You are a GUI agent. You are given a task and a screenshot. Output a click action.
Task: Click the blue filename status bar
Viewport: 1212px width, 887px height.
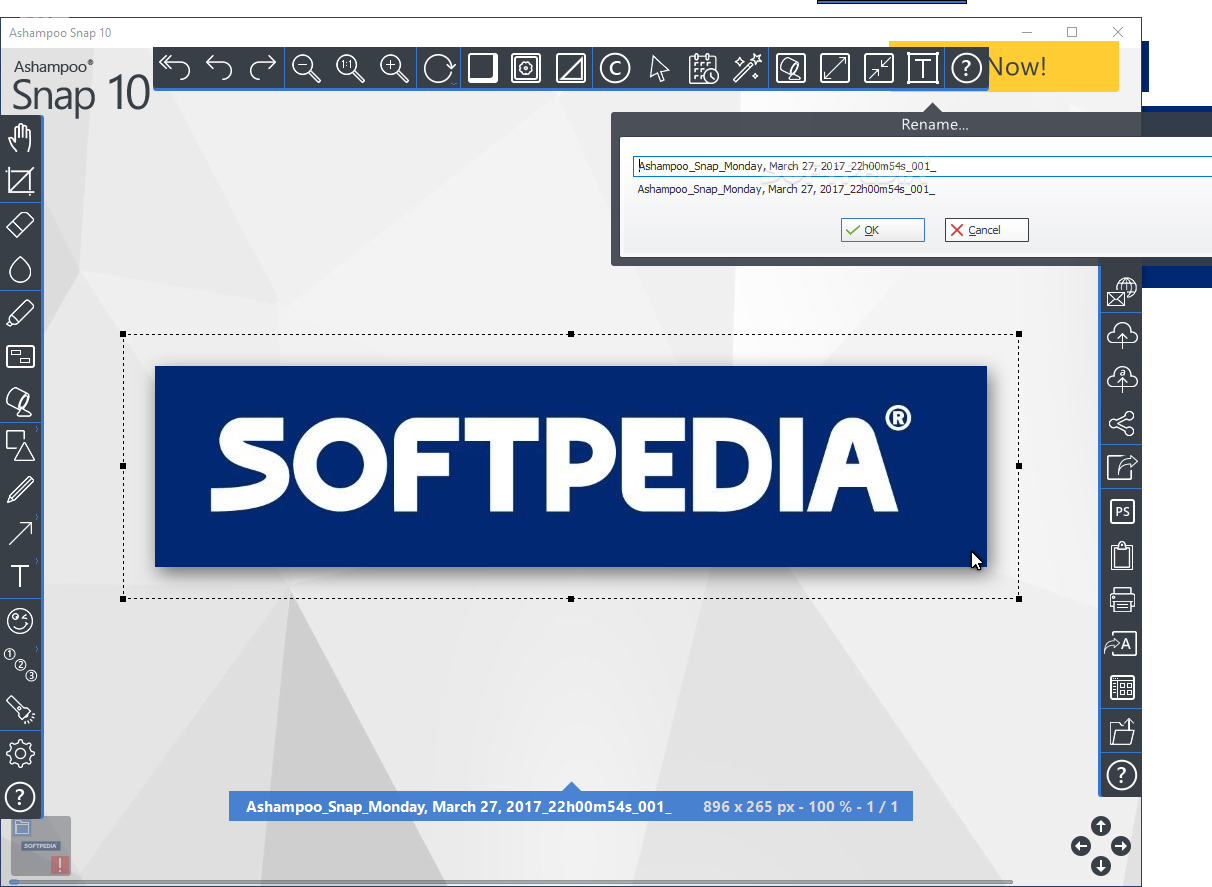(x=571, y=806)
